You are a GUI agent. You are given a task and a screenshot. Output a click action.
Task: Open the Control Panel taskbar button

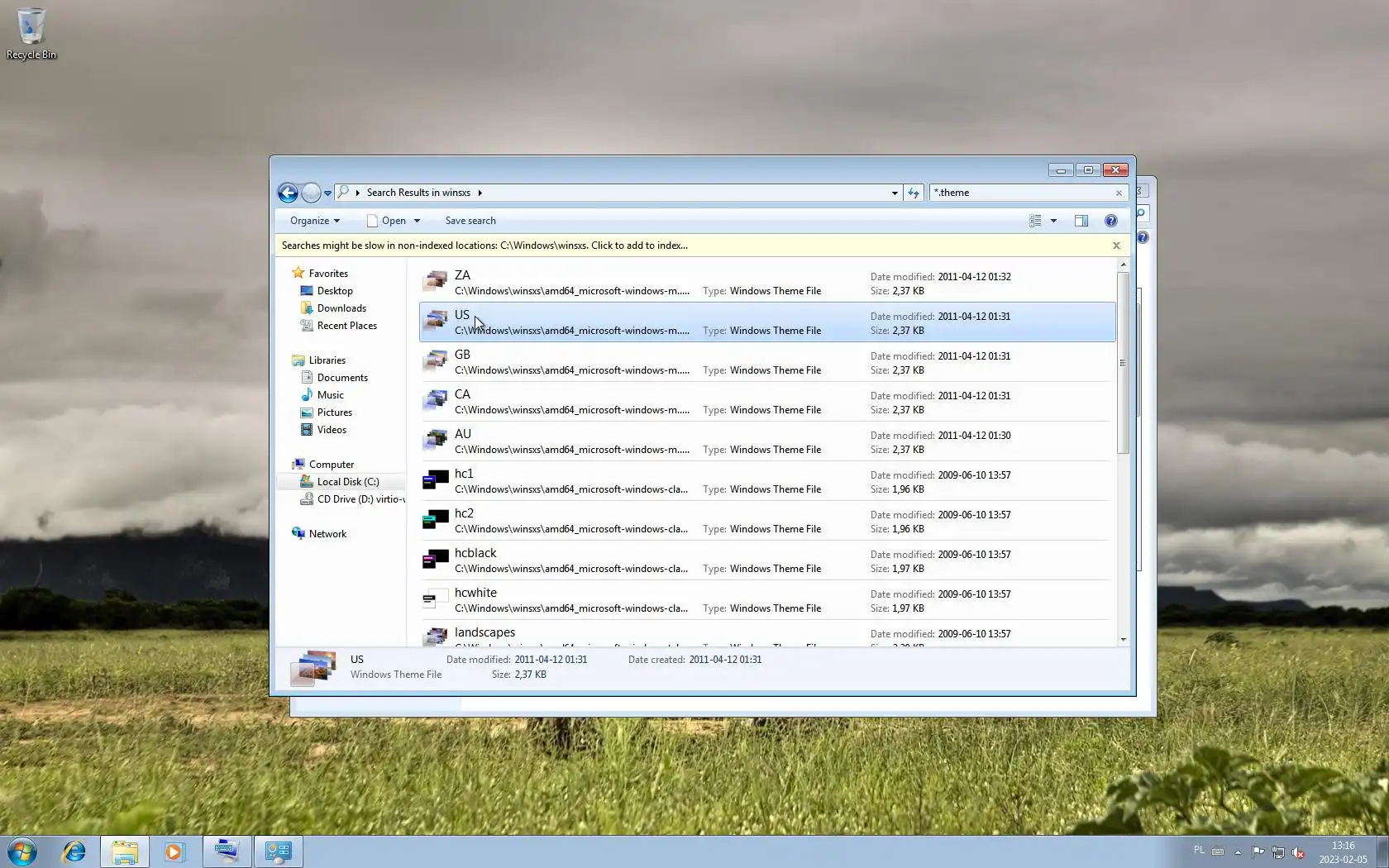pos(278,851)
